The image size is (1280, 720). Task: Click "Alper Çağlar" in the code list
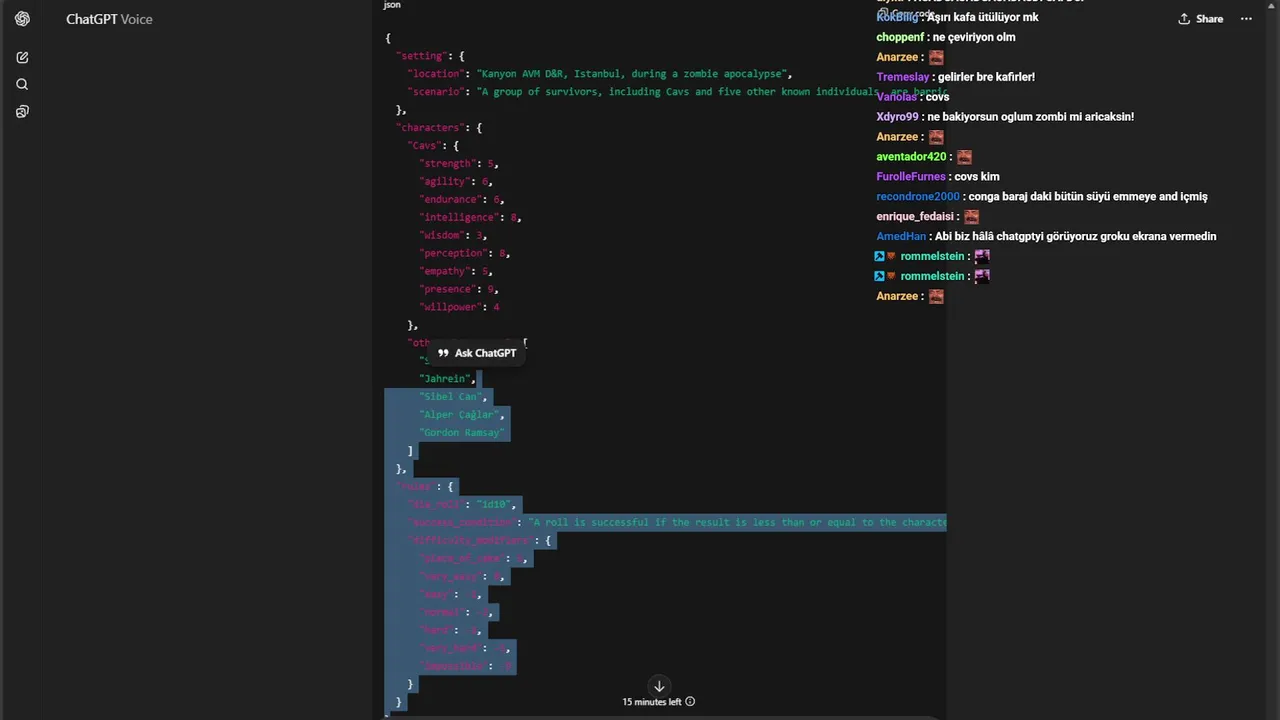tap(460, 415)
